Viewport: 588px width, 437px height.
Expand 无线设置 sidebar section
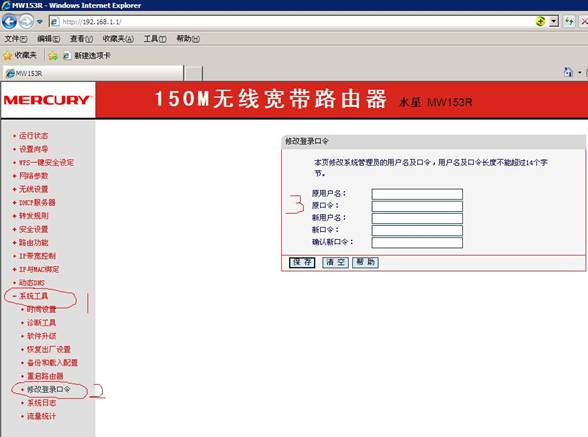pyautogui.click(x=33, y=189)
